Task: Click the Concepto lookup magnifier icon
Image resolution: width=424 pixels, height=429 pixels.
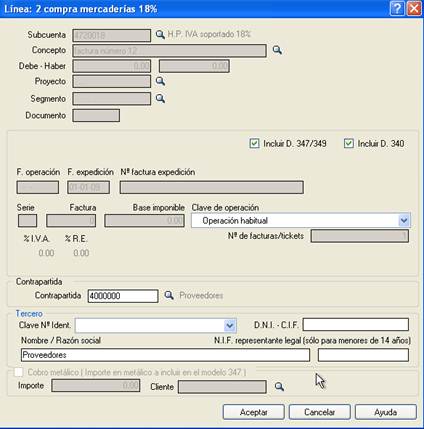Action: pos(277,50)
